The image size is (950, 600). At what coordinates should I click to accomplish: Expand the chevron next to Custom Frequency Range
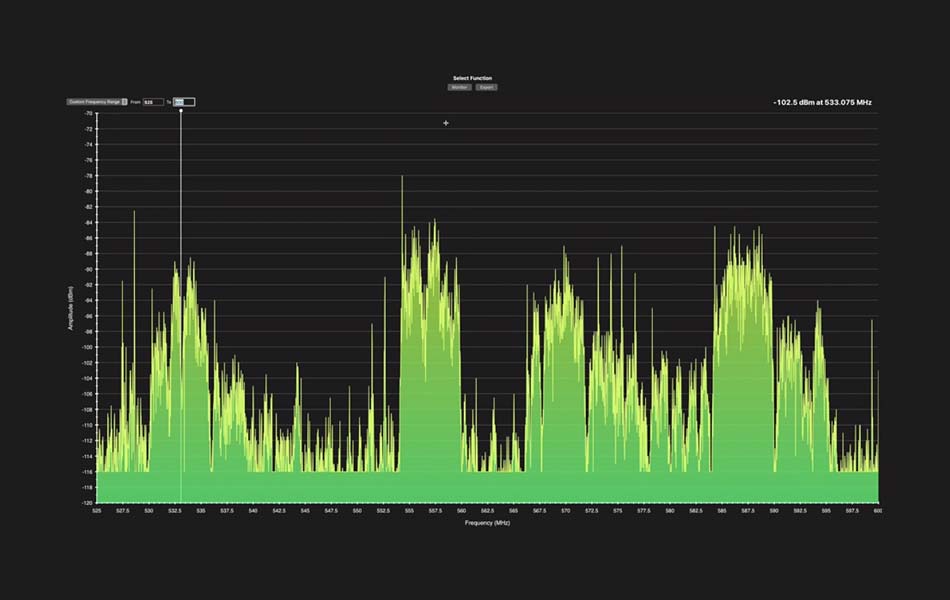(125, 101)
